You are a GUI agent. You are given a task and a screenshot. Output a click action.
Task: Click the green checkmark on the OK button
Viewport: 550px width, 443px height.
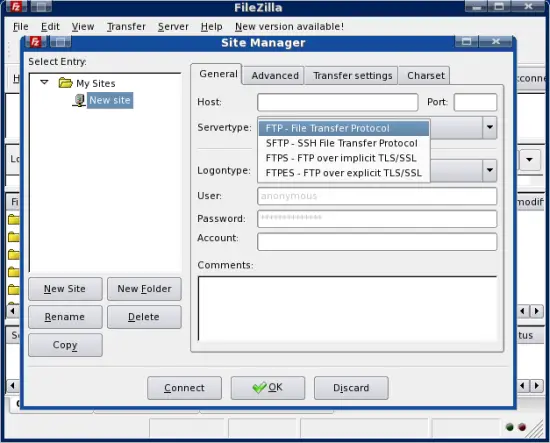point(259,388)
